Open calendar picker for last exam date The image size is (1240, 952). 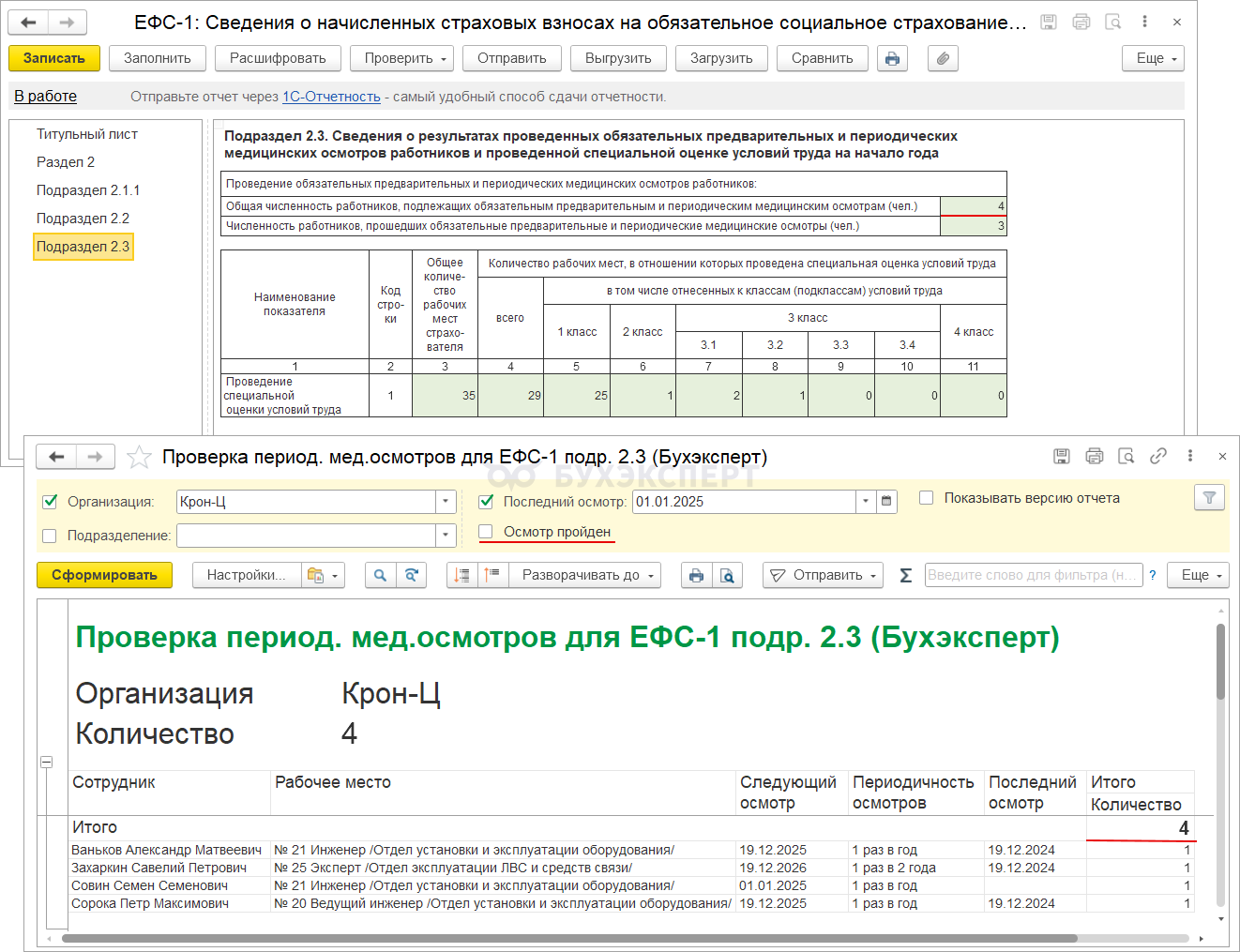point(886,502)
